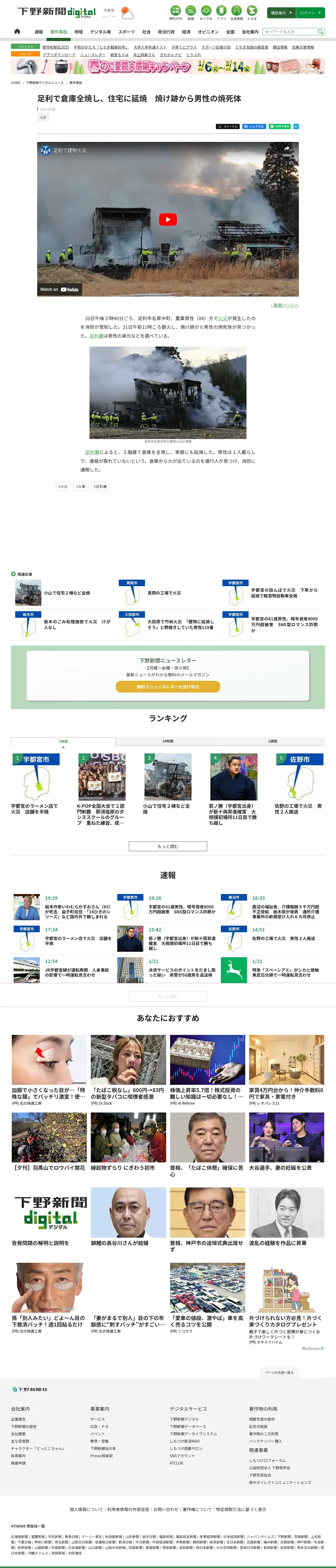This screenshot has width=336, height=1568.
Task: Click the article photo of burnt building
Action: coord(168,393)
